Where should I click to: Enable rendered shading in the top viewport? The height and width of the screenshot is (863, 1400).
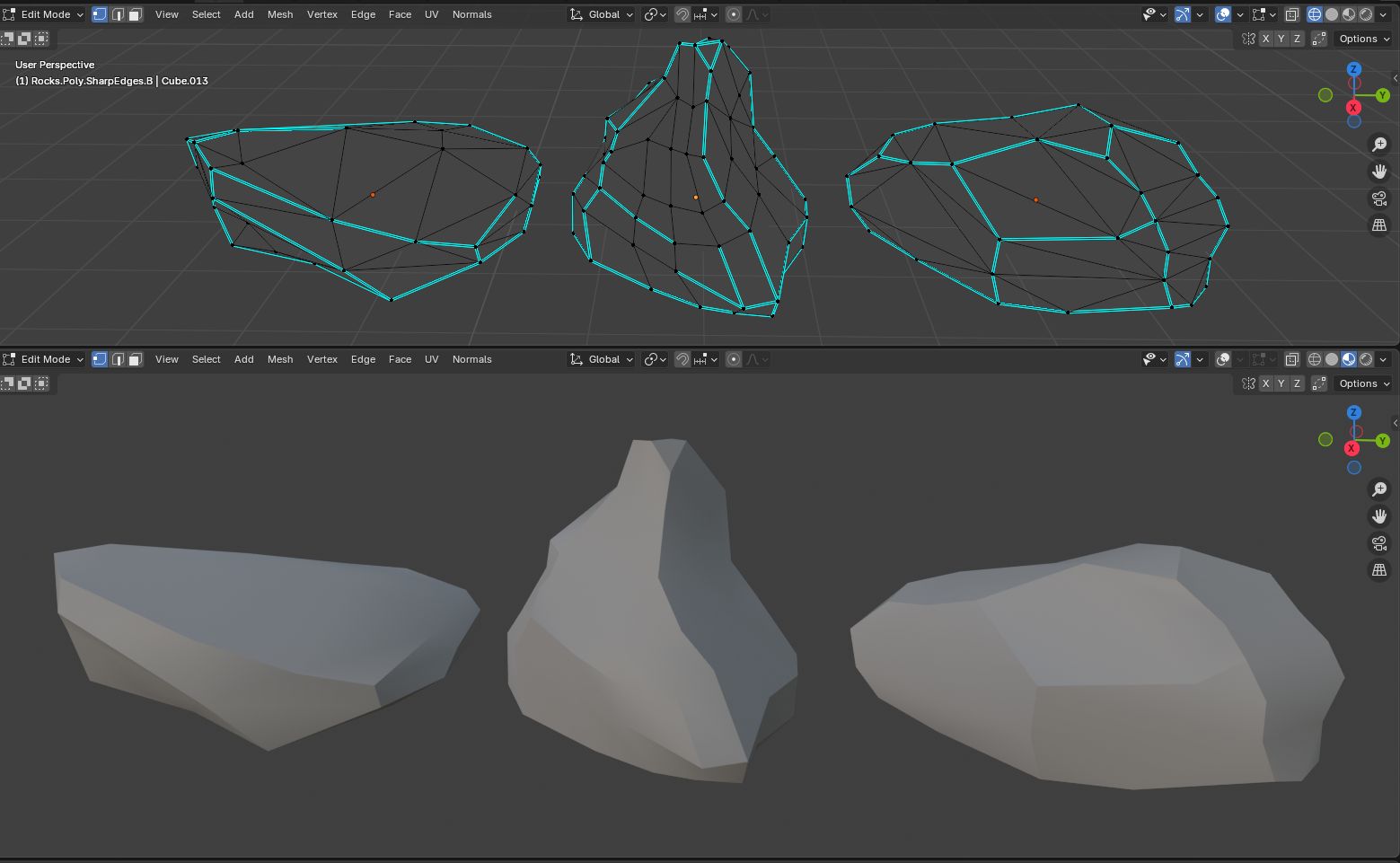pyautogui.click(x=1366, y=14)
